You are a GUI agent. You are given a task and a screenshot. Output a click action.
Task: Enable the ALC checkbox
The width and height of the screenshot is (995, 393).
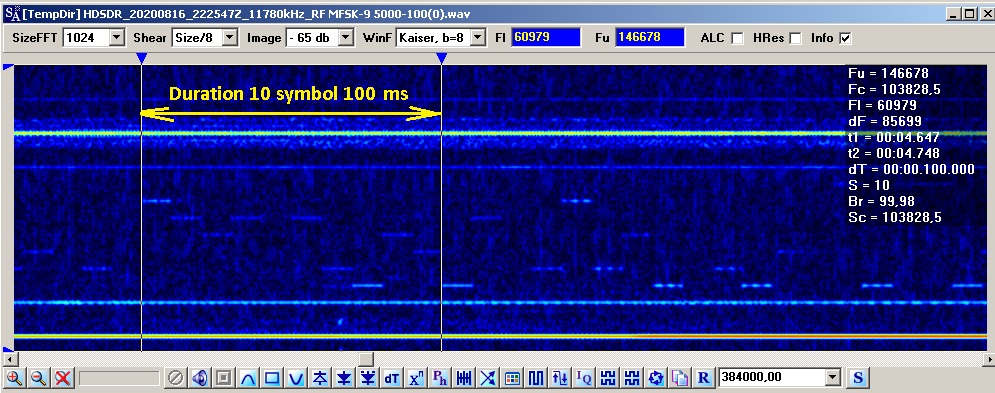[x=737, y=38]
